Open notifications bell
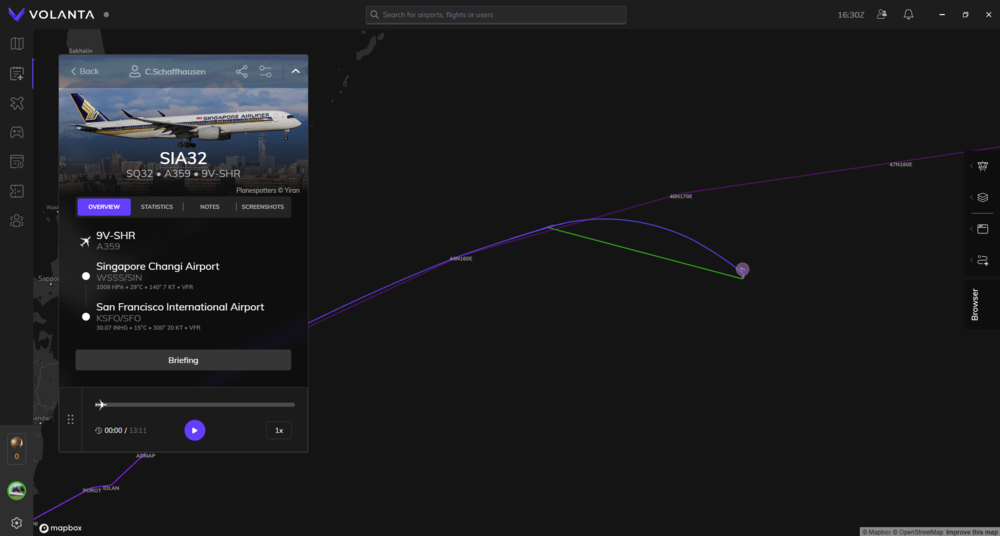Screen dimensions: 1000x536 [908, 15]
